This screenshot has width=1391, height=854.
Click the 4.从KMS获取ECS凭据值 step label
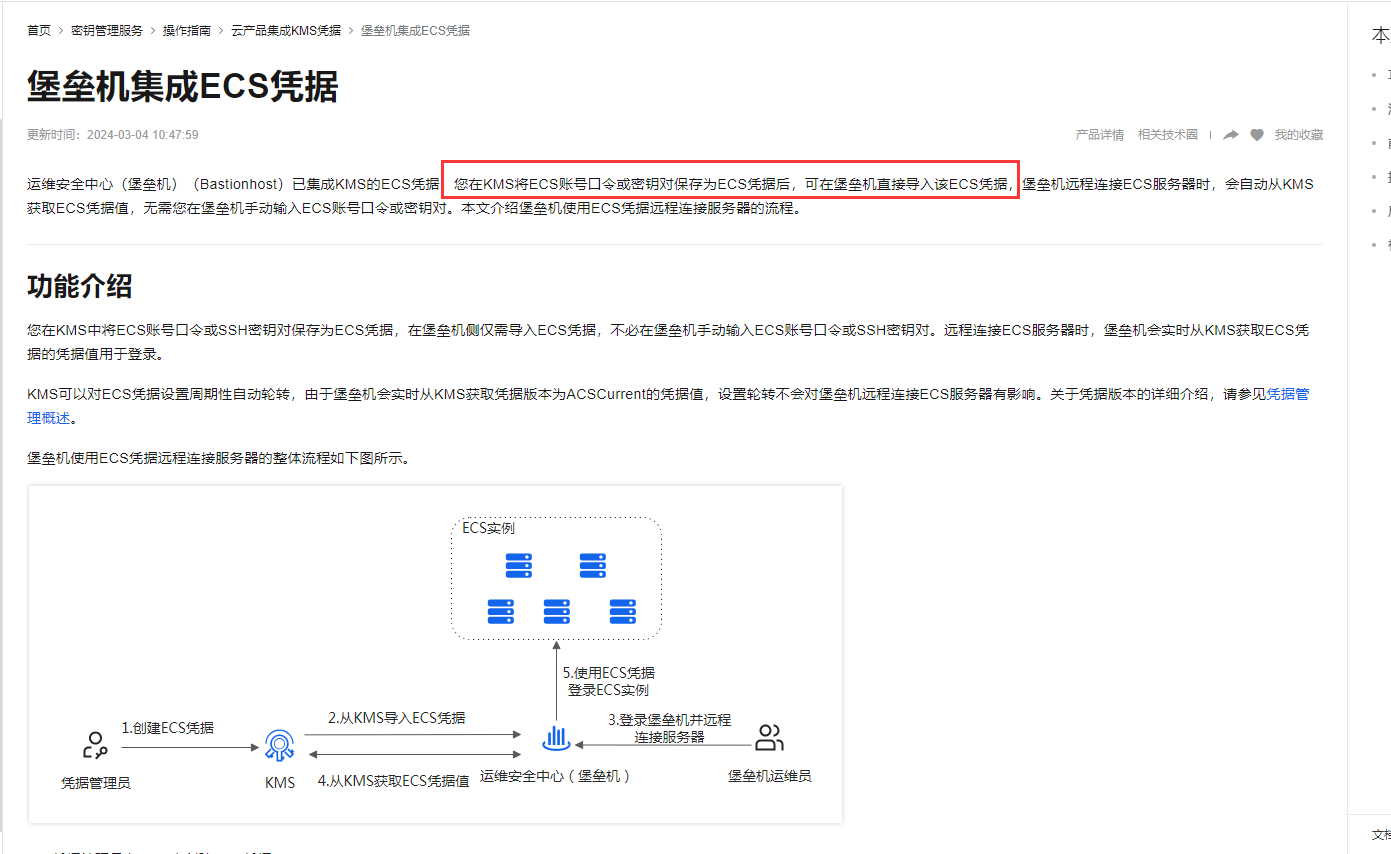(393, 781)
